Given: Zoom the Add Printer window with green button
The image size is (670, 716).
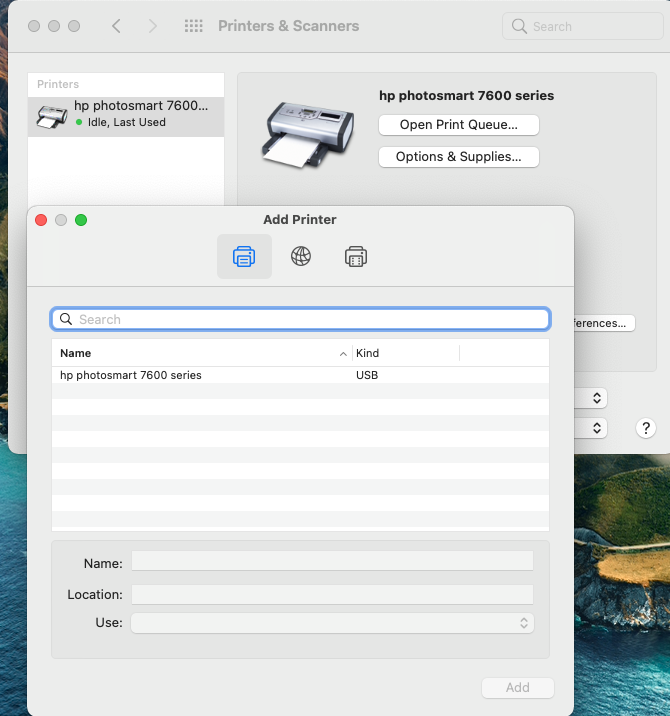Looking at the screenshot, I should click(x=81, y=220).
